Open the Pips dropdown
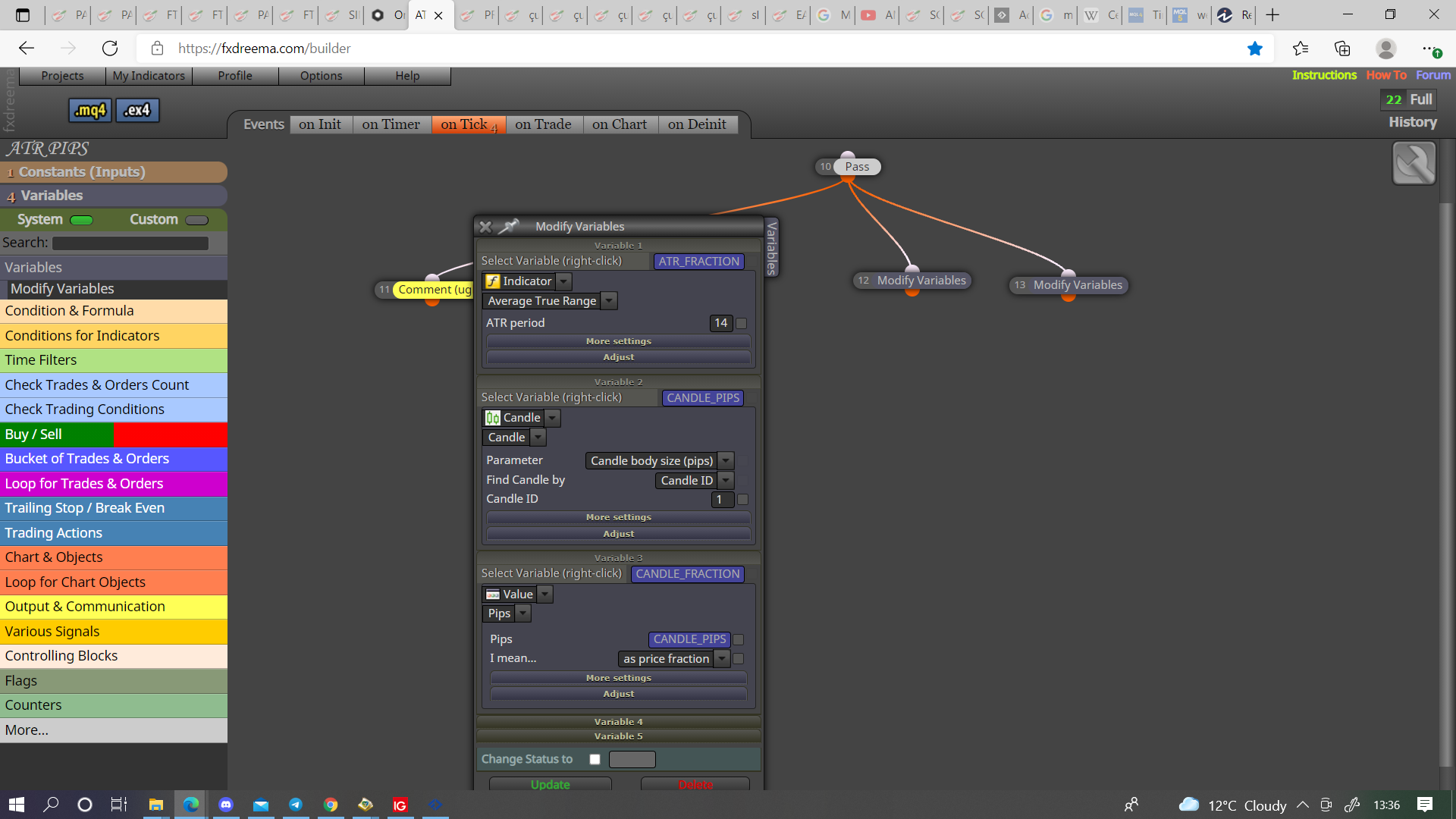 [x=523, y=613]
